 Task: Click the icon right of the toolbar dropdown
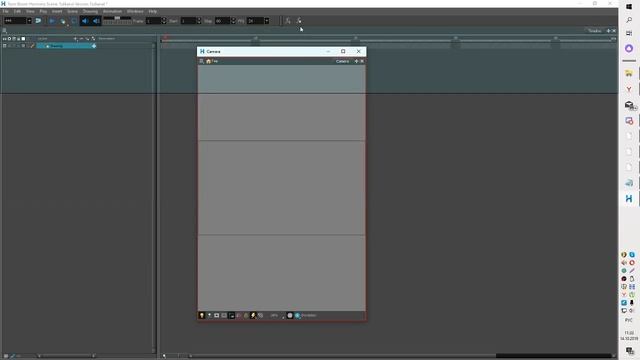(x=38, y=20)
